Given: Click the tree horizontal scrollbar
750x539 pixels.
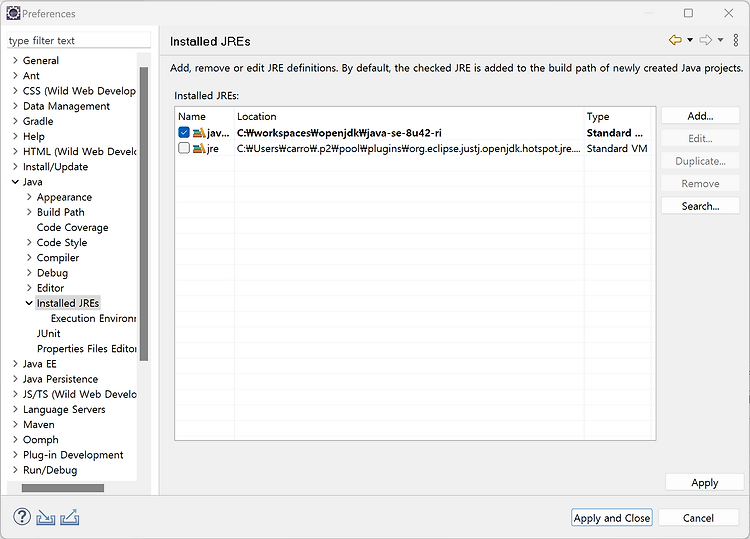Looking at the screenshot, I should pos(63,488).
